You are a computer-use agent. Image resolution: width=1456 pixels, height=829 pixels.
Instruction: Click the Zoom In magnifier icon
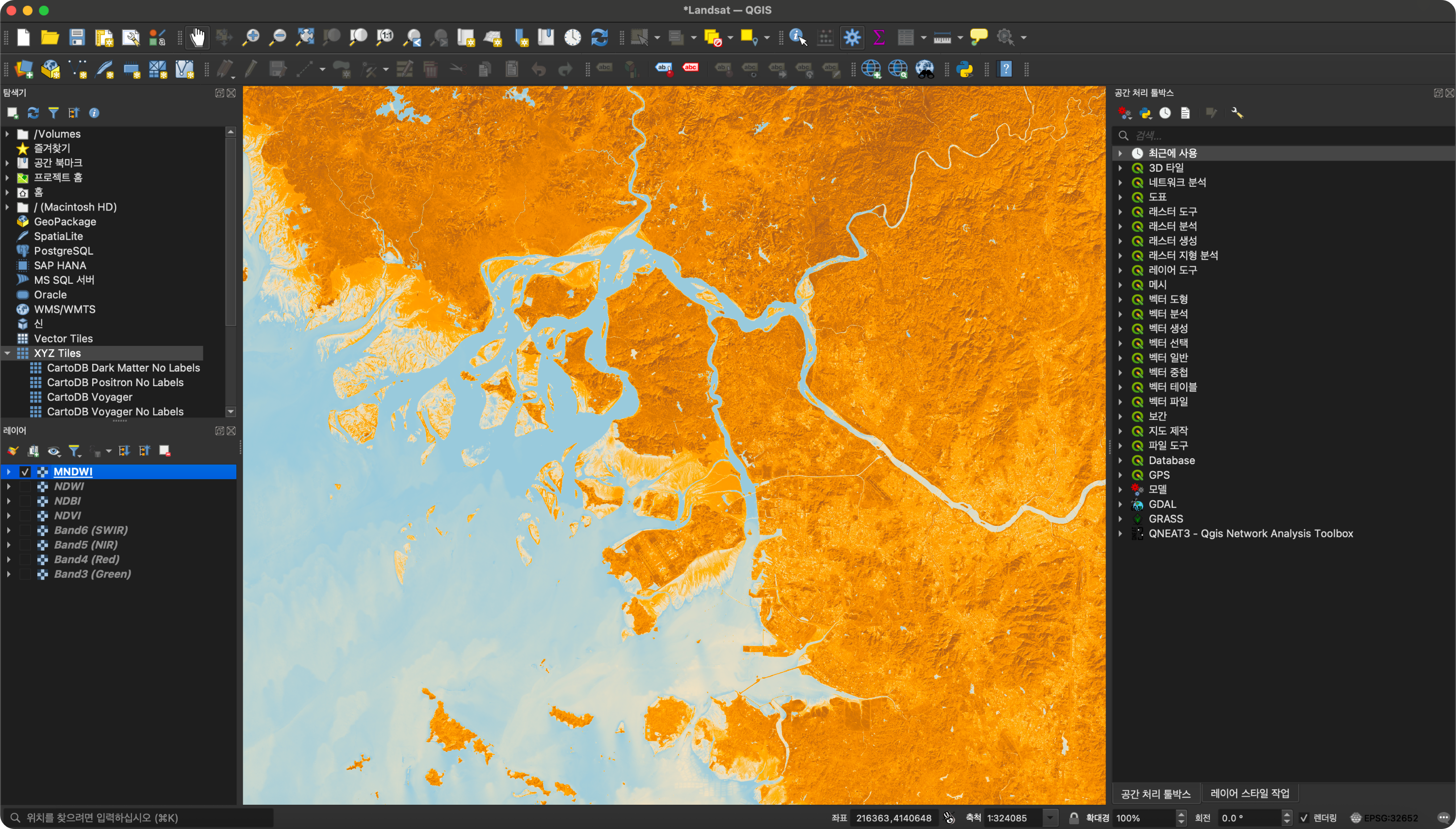pyautogui.click(x=250, y=37)
